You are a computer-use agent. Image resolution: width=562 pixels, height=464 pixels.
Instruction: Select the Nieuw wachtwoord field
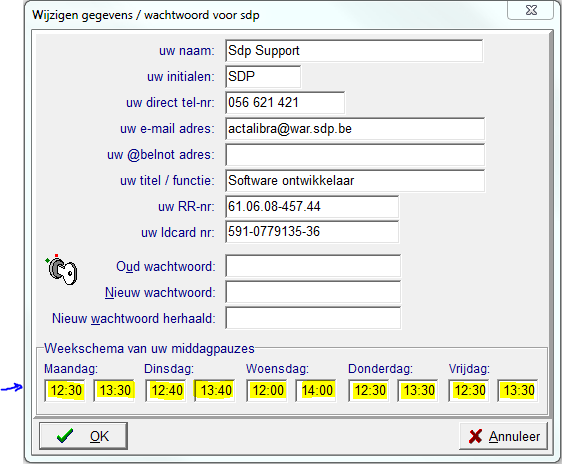point(313,292)
